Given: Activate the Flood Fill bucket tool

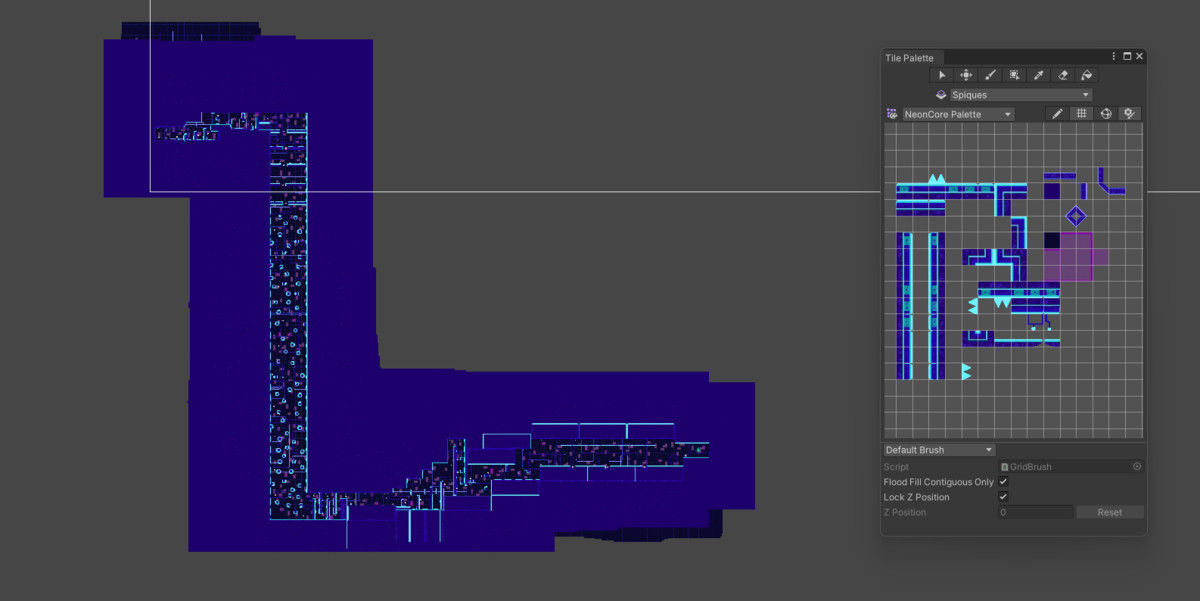Looking at the screenshot, I should click(x=1087, y=75).
